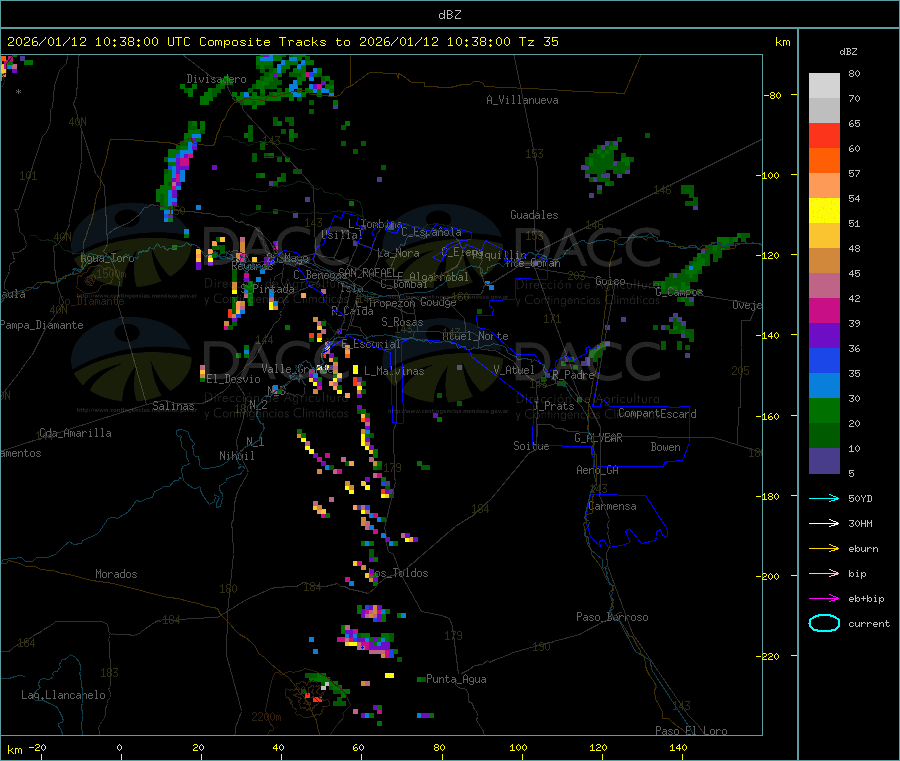This screenshot has height=761, width=900.
Task: Click the pink bip arrow in the legend
Action: pyautogui.click(x=824, y=573)
